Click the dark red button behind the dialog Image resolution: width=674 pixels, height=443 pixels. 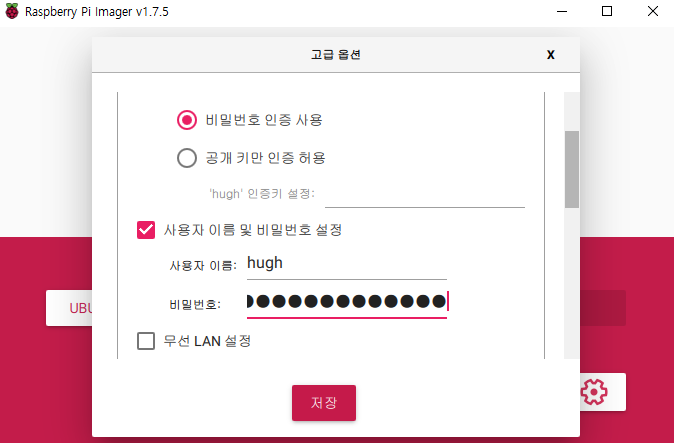click(603, 308)
